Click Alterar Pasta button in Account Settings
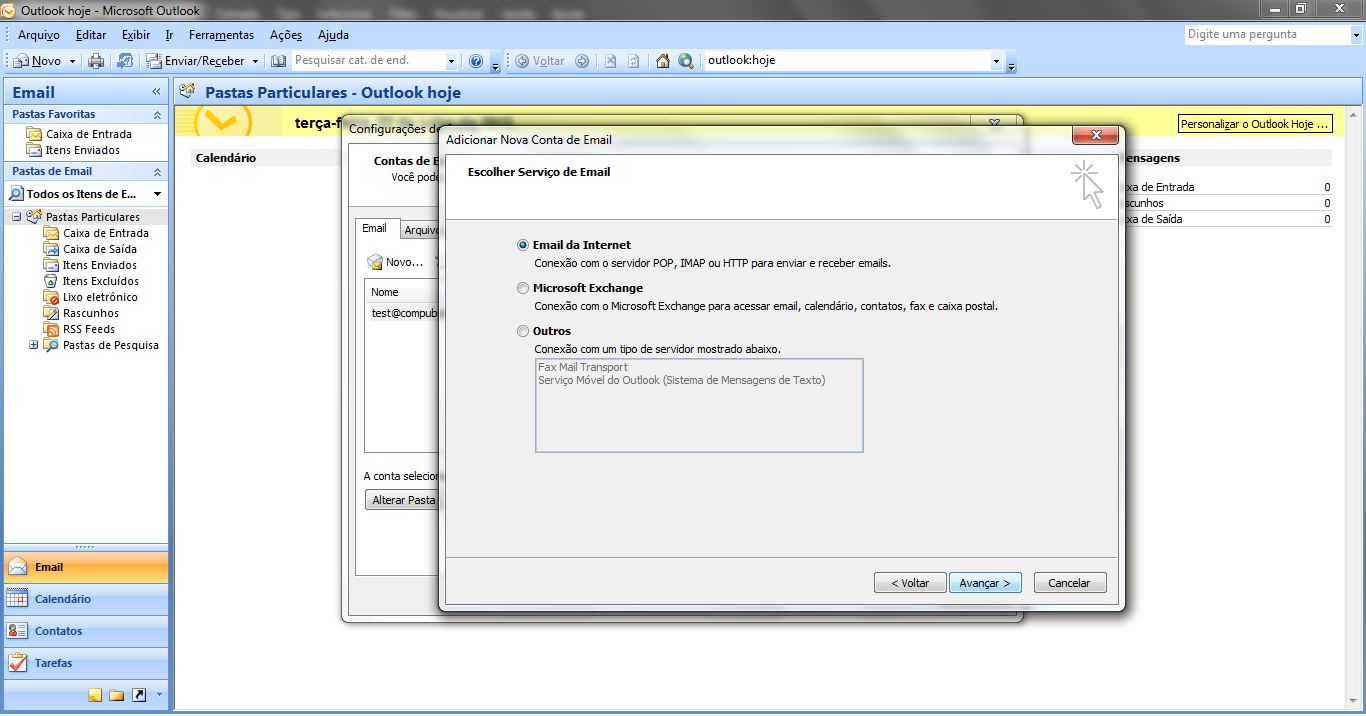 (401, 500)
